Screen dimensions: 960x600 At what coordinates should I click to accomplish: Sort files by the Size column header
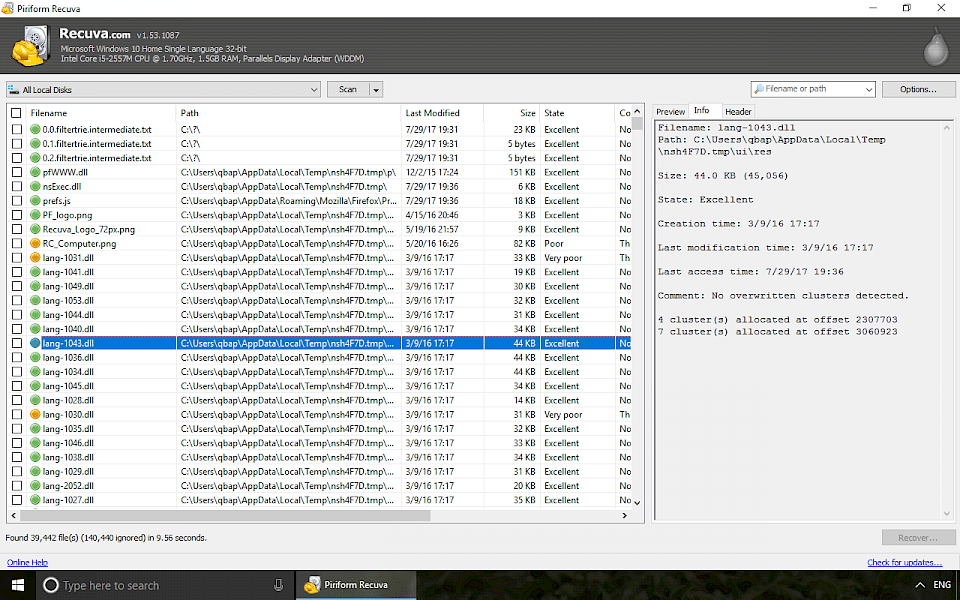click(x=512, y=113)
